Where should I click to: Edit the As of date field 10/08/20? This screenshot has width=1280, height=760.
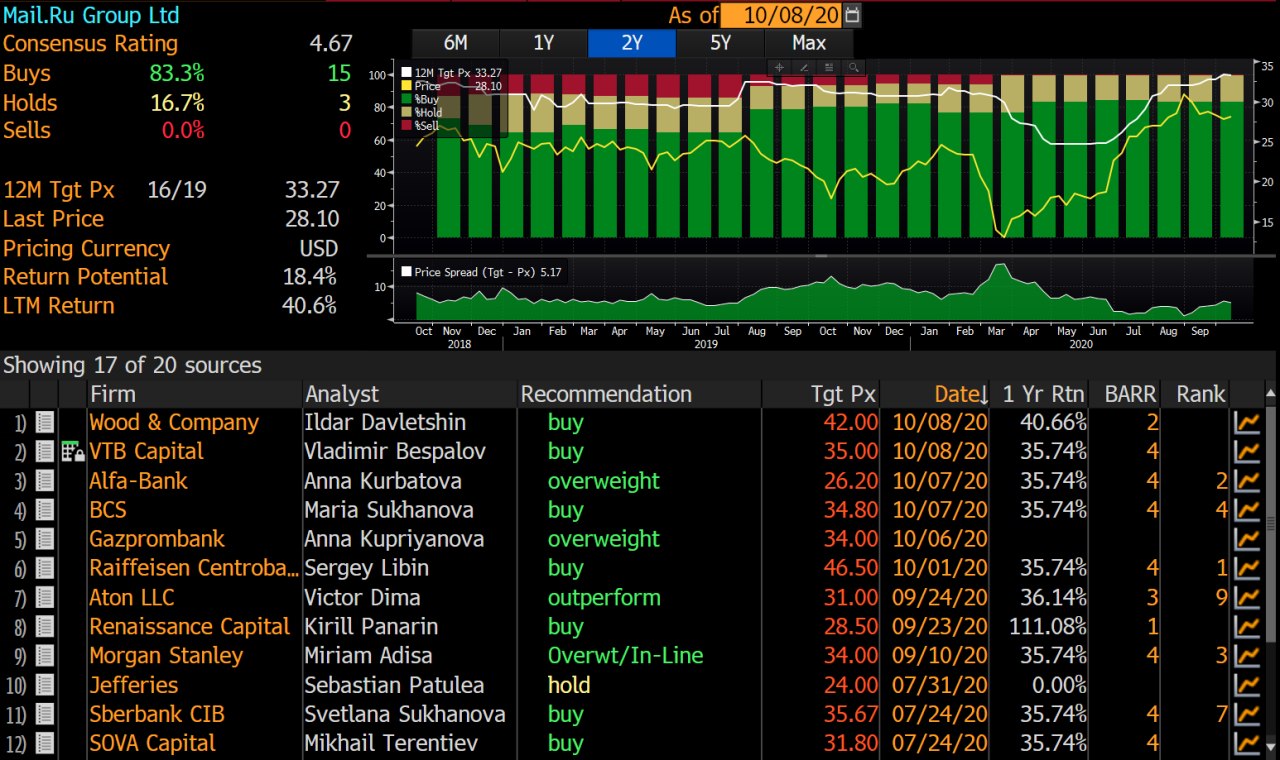tap(782, 15)
